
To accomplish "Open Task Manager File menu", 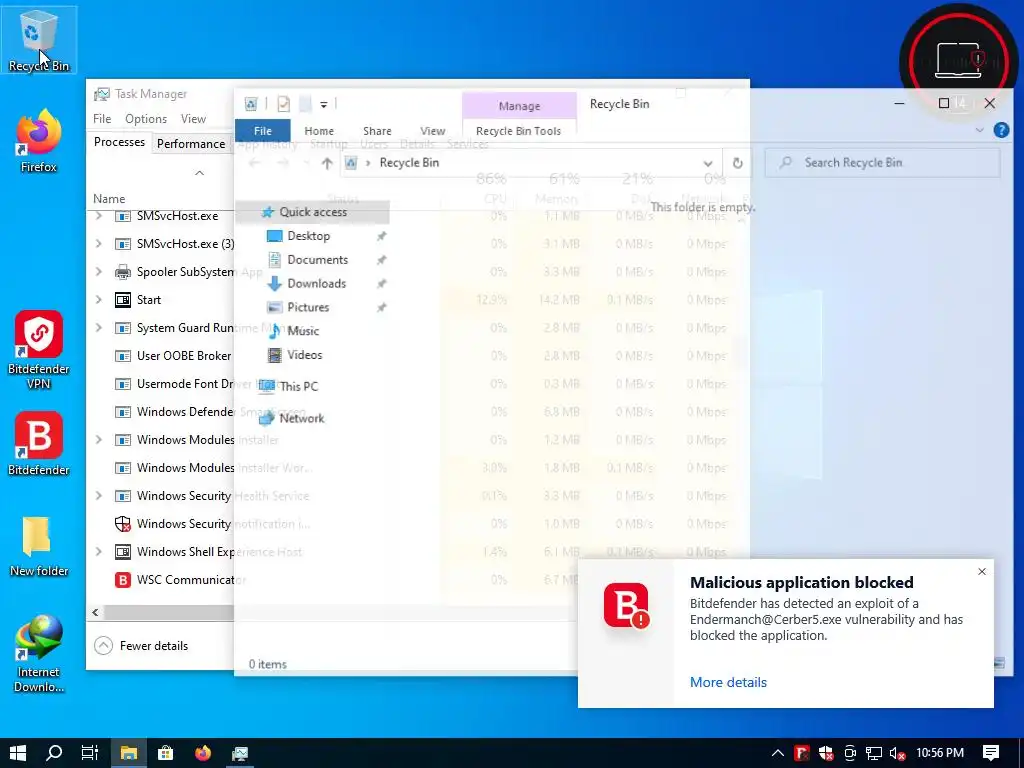I will click(102, 118).
